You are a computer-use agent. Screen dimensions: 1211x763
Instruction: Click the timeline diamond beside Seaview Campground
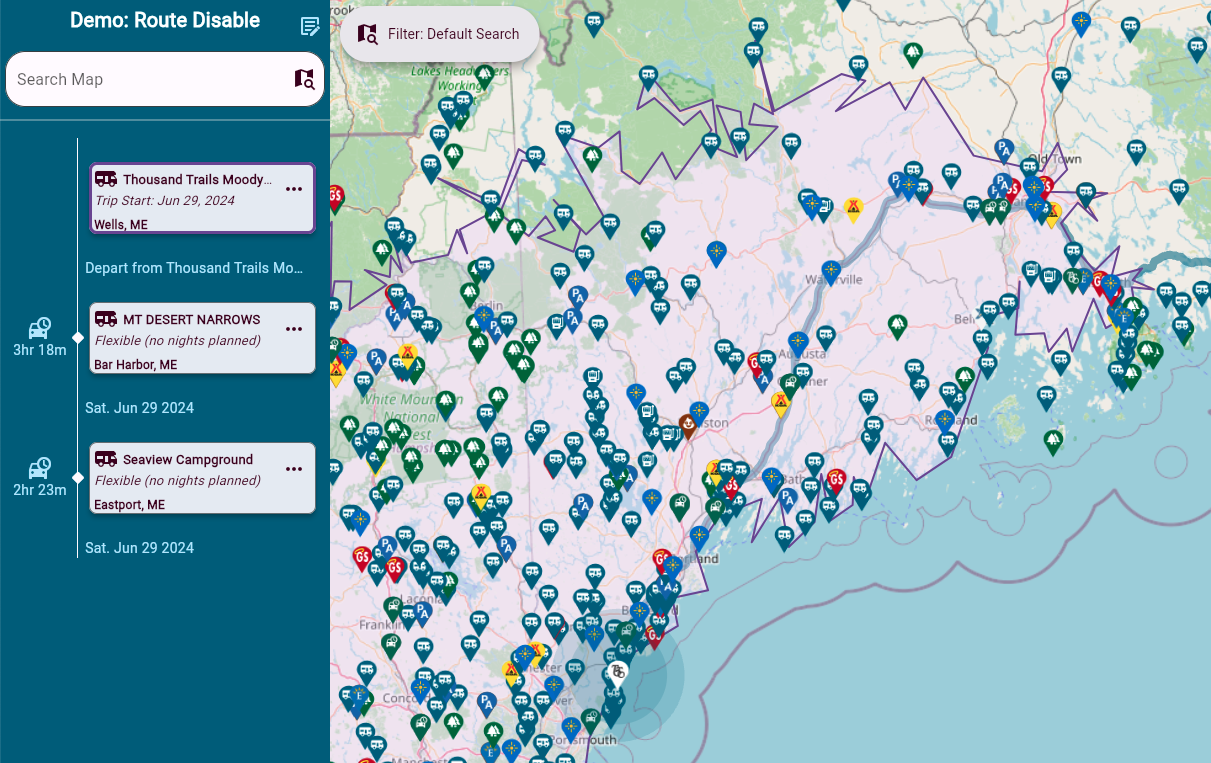click(78, 478)
